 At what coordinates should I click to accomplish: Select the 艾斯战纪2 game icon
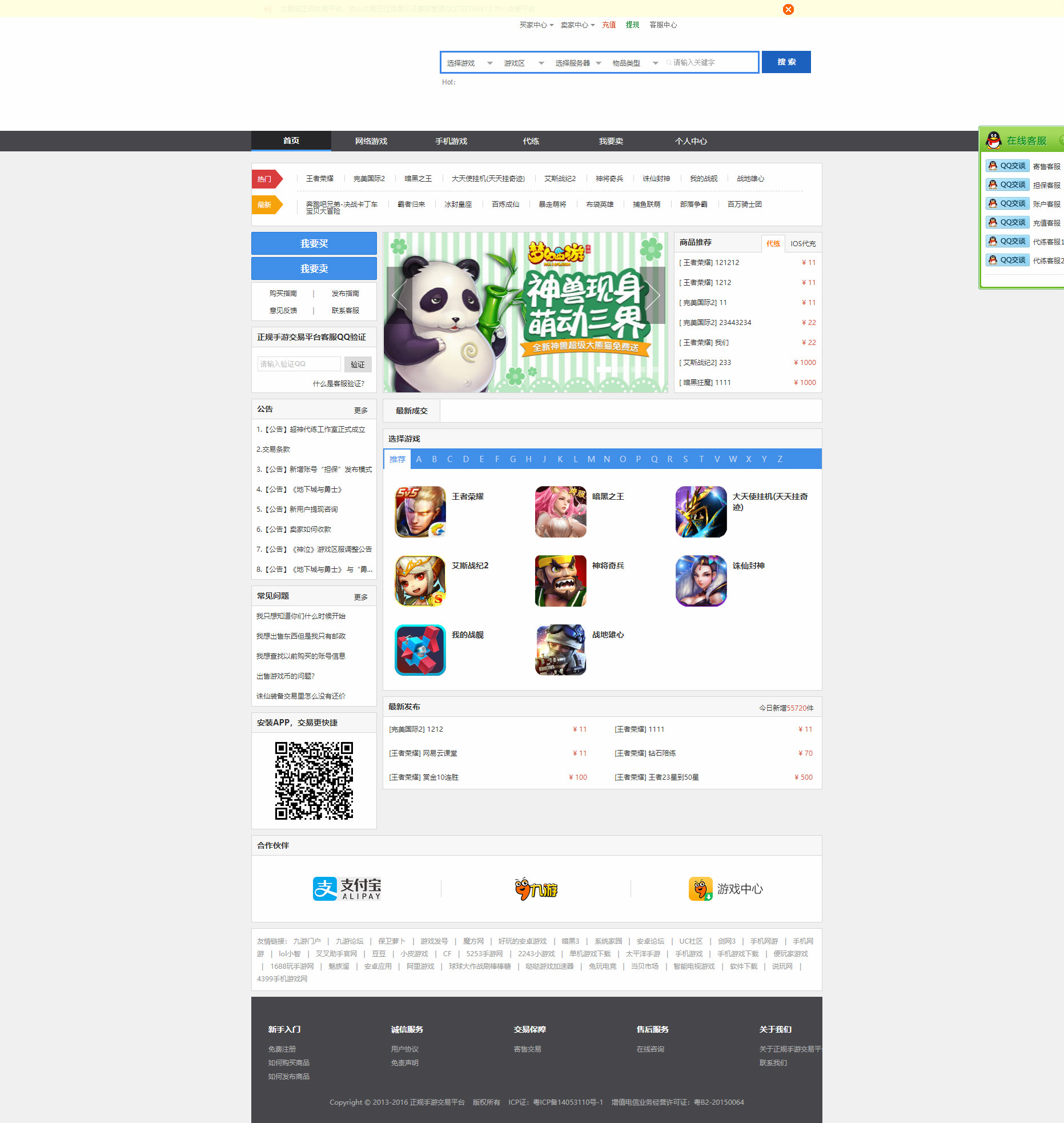coord(420,580)
